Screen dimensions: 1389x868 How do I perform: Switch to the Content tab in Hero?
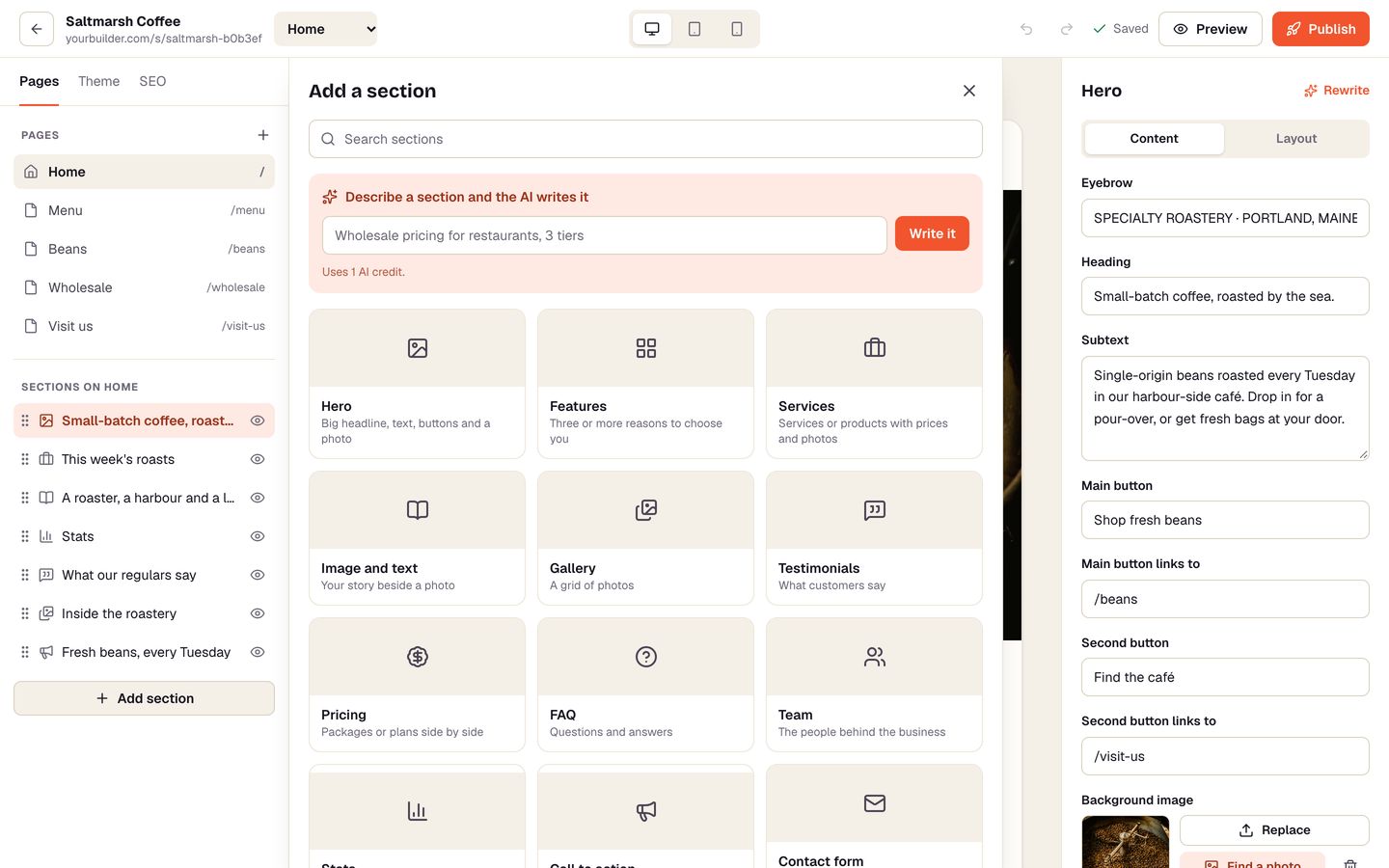pos(1154,139)
